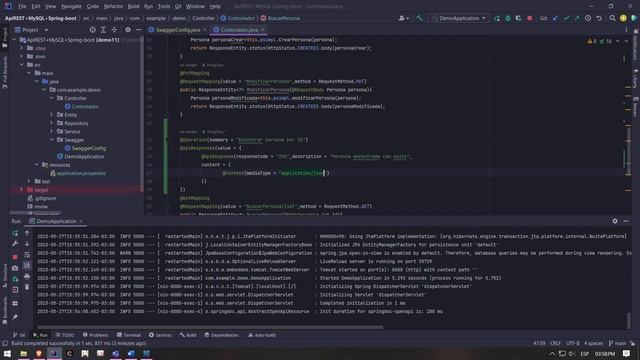
Task: Click the Rerun DemoApplication icon in the top toolbar
Action: click(x=497, y=18)
